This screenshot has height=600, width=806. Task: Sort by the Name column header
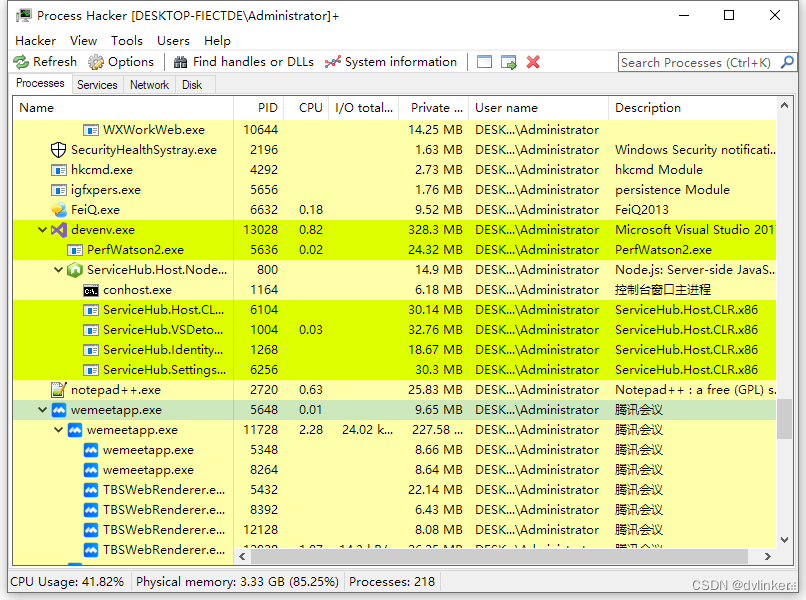click(x=123, y=108)
